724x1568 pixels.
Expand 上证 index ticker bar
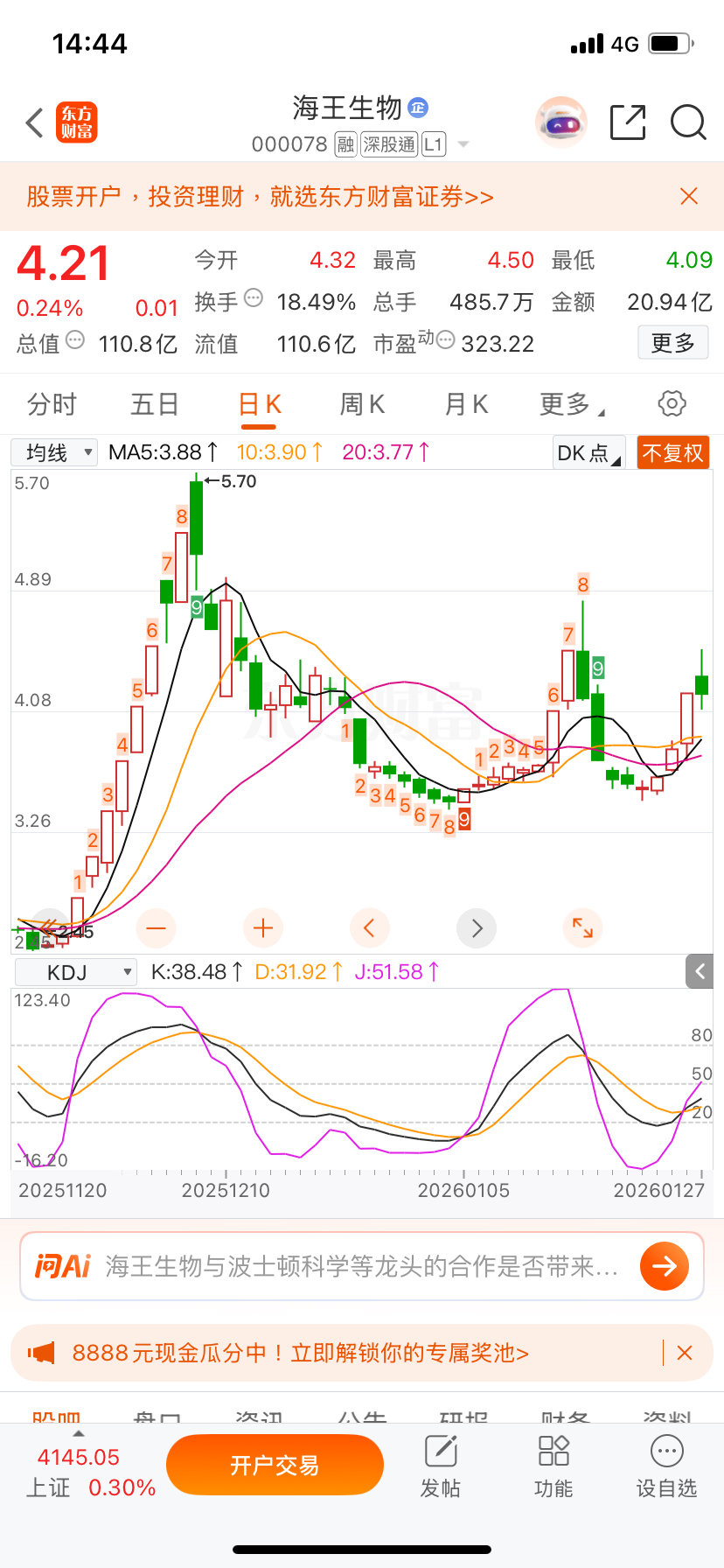pos(79,1433)
